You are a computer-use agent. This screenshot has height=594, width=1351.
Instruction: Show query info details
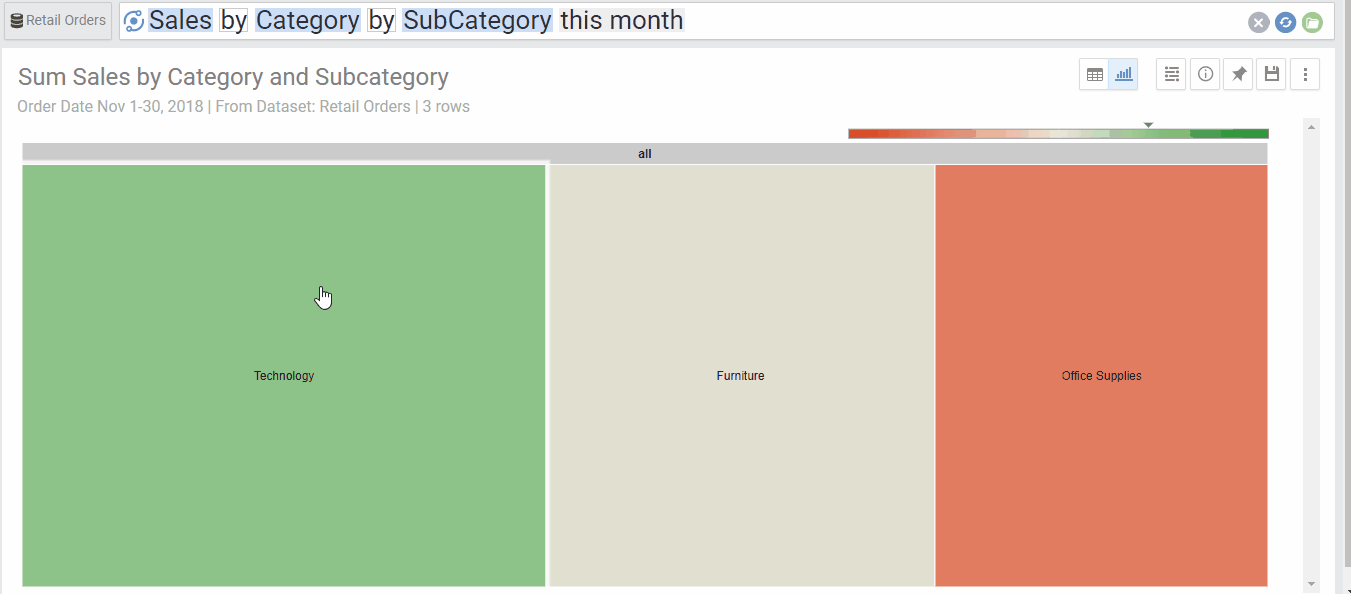coord(1205,74)
